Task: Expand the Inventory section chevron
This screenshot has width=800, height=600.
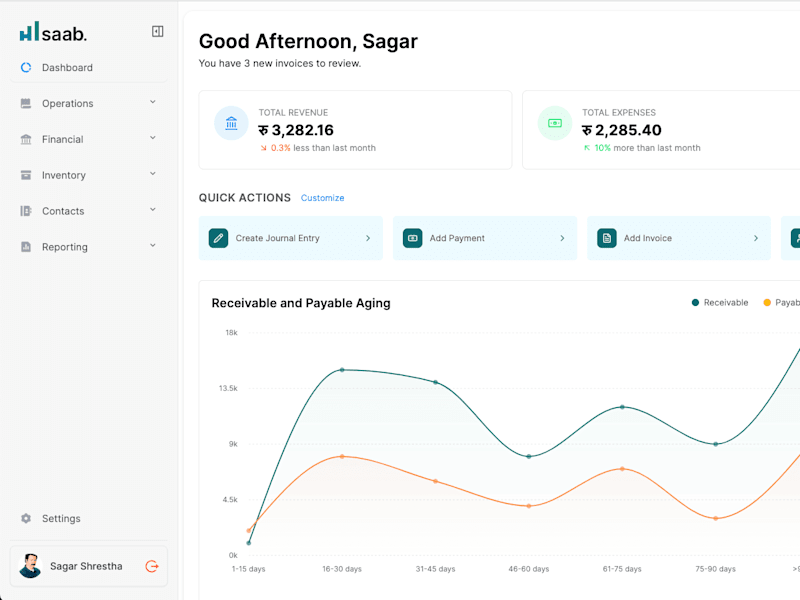Action: coord(153,174)
